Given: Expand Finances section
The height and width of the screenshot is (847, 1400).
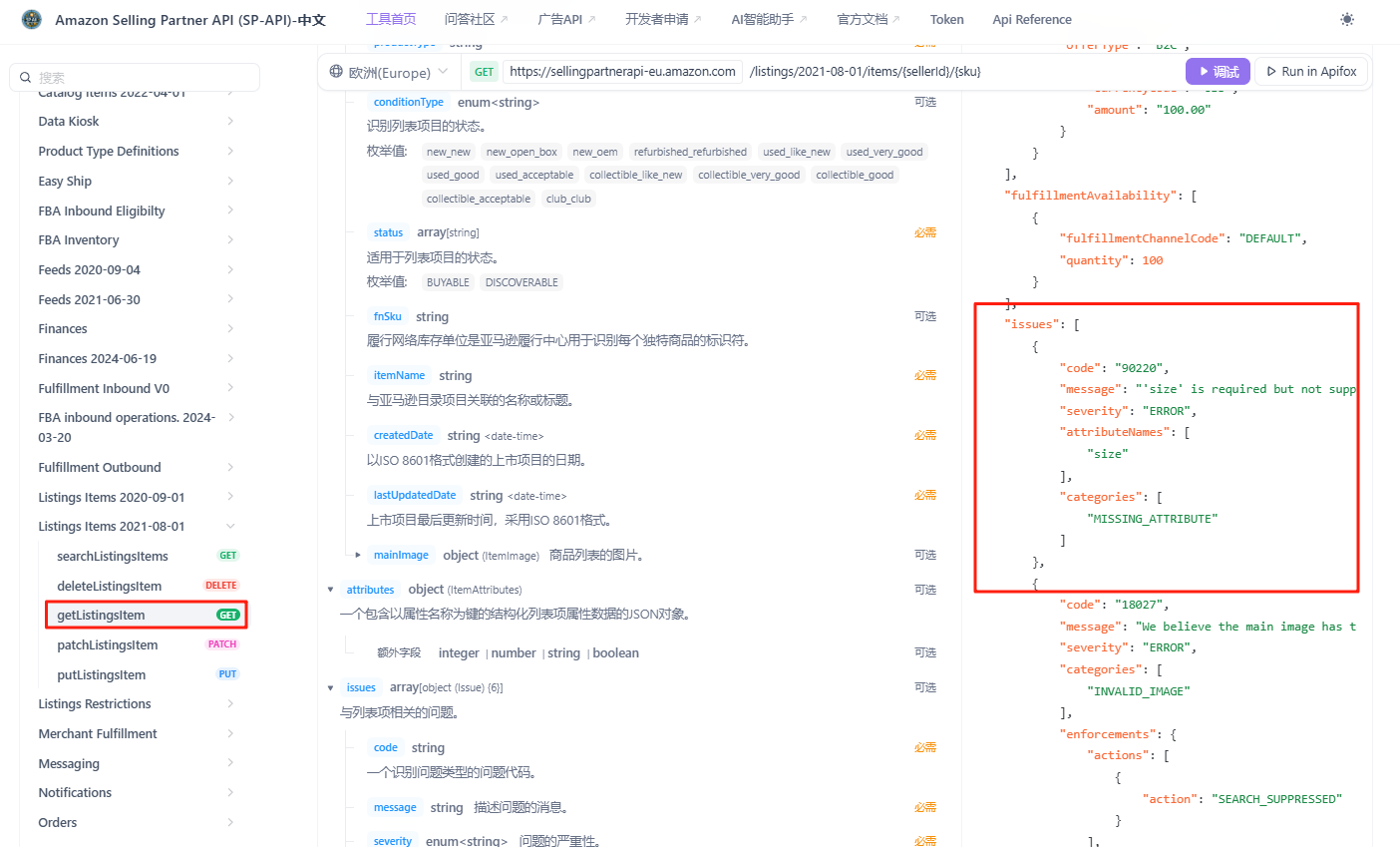Looking at the screenshot, I should click(136, 328).
